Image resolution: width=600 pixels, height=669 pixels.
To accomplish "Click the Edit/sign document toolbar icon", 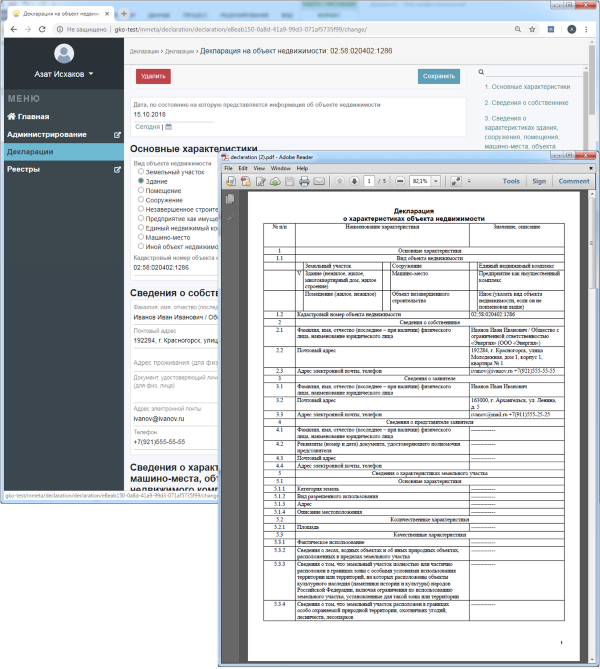I will pyautogui.click(x=260, y=181).
